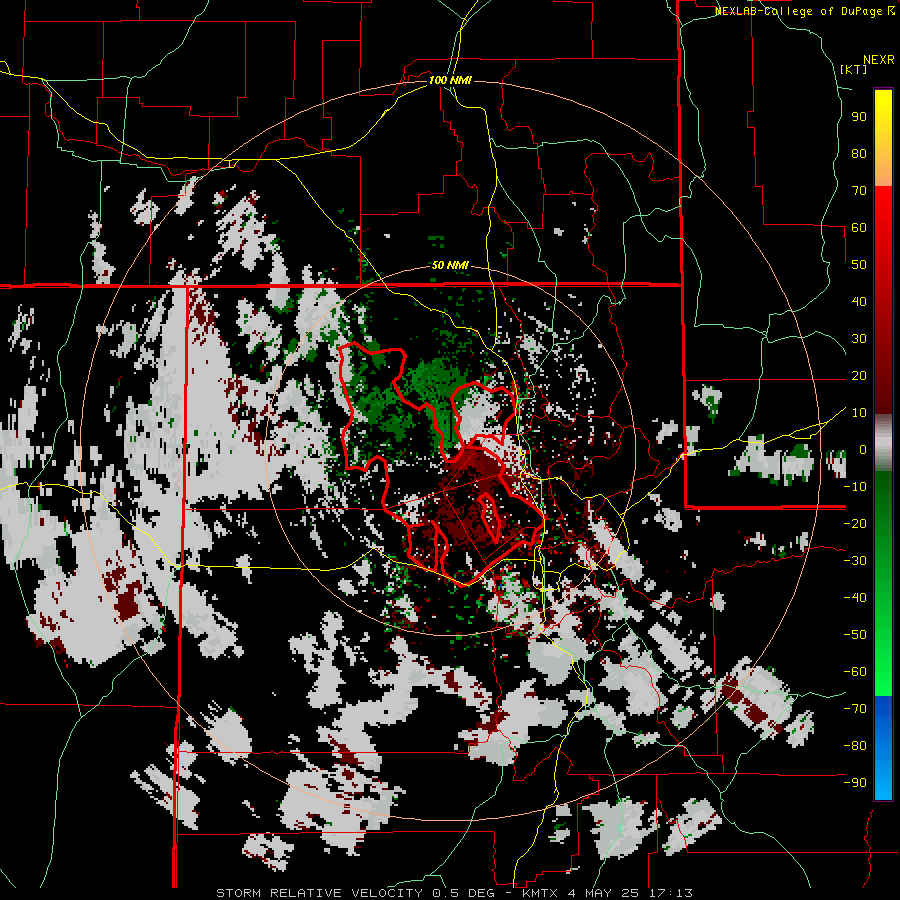Select the 50 value on velocity scale
900x900 pixels.
tap(859, 265)
